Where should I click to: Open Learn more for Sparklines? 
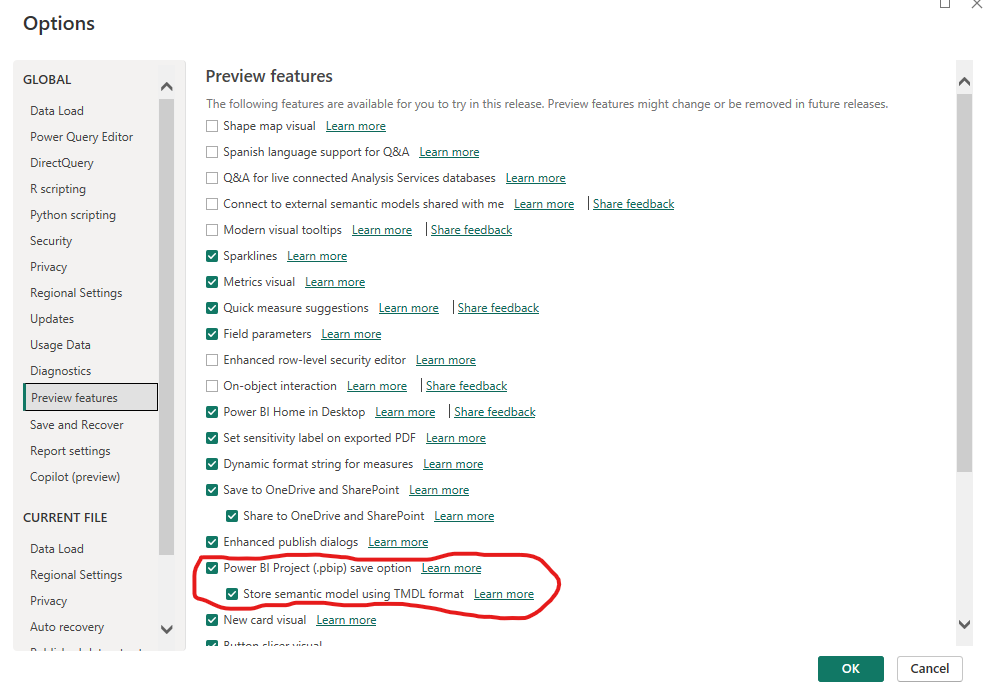tap(317, 256)
